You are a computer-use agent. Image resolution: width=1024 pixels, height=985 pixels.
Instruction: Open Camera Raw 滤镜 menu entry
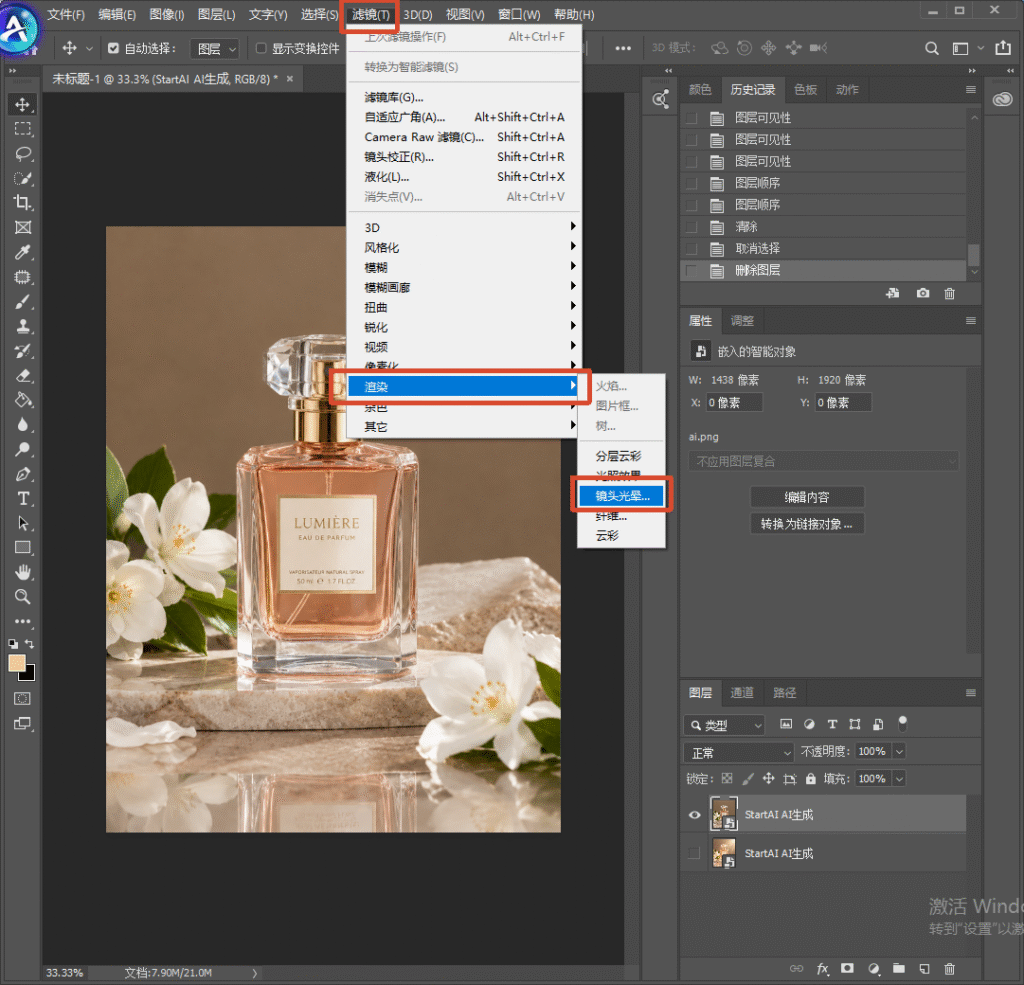[x=464, y=137]
